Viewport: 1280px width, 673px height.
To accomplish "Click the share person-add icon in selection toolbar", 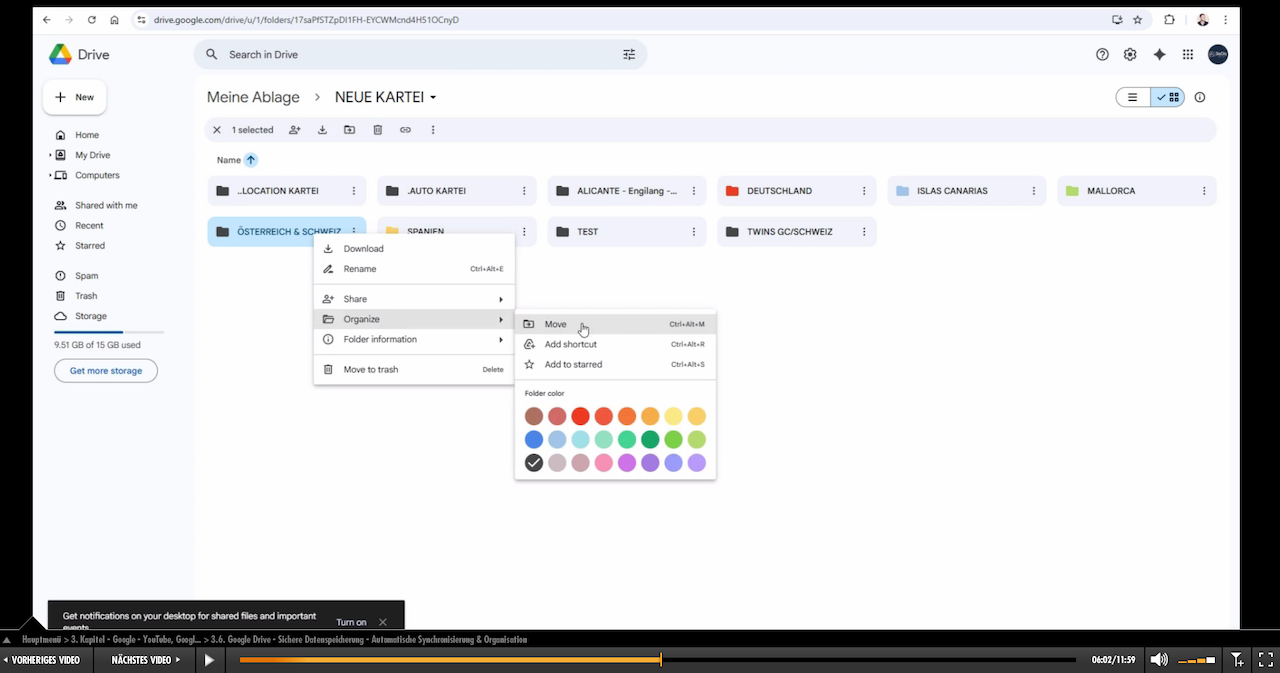I will tap(295, 130).
